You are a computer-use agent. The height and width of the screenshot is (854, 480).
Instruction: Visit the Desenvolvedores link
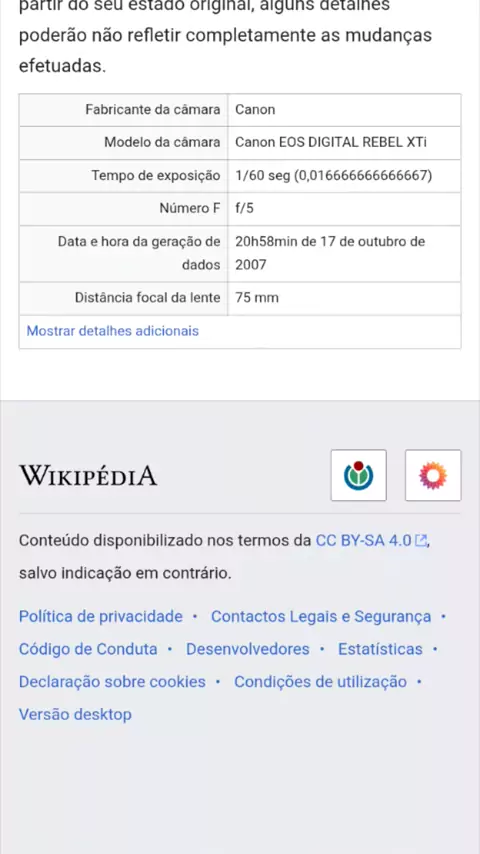[248, 649]
